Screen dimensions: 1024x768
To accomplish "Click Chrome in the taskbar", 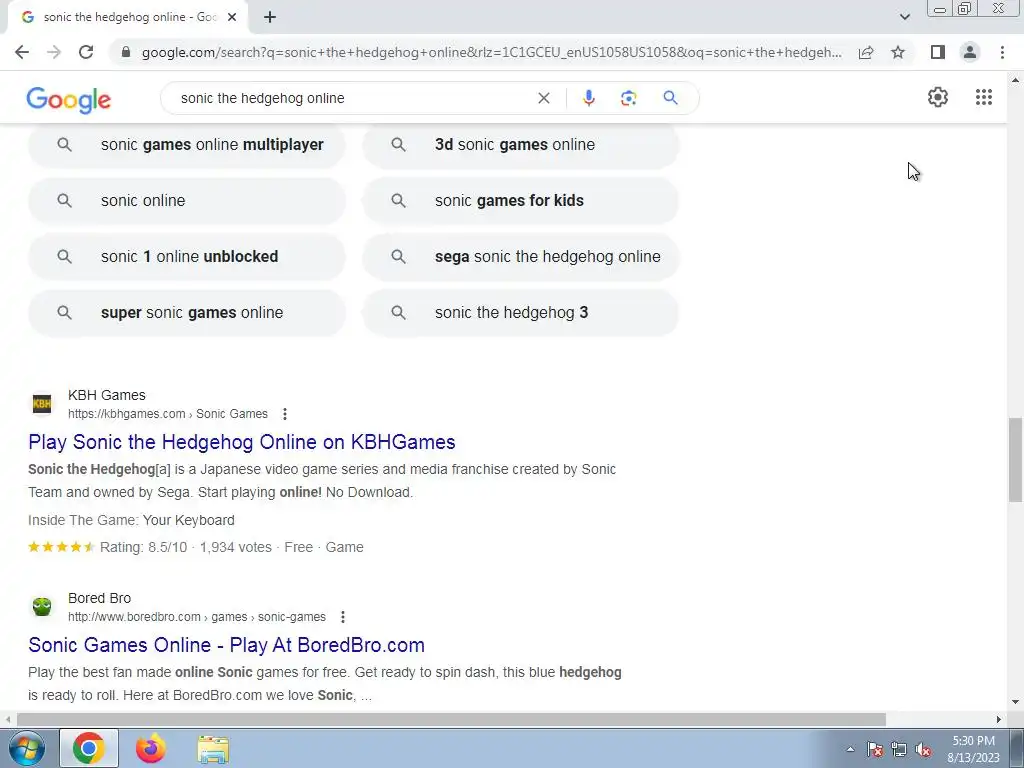I will [x=89, y=748].
